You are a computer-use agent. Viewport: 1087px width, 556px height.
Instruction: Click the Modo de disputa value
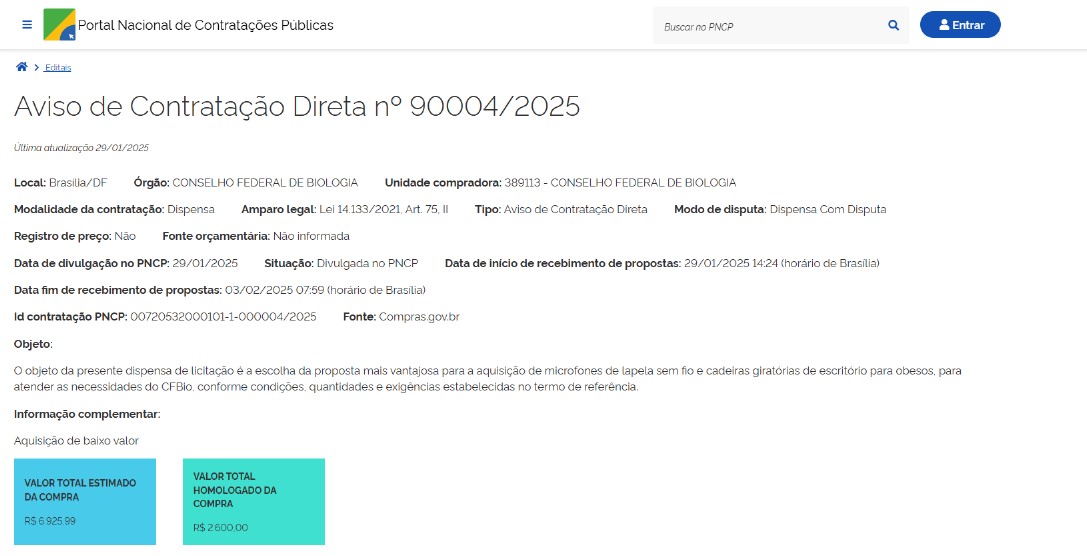827,210
